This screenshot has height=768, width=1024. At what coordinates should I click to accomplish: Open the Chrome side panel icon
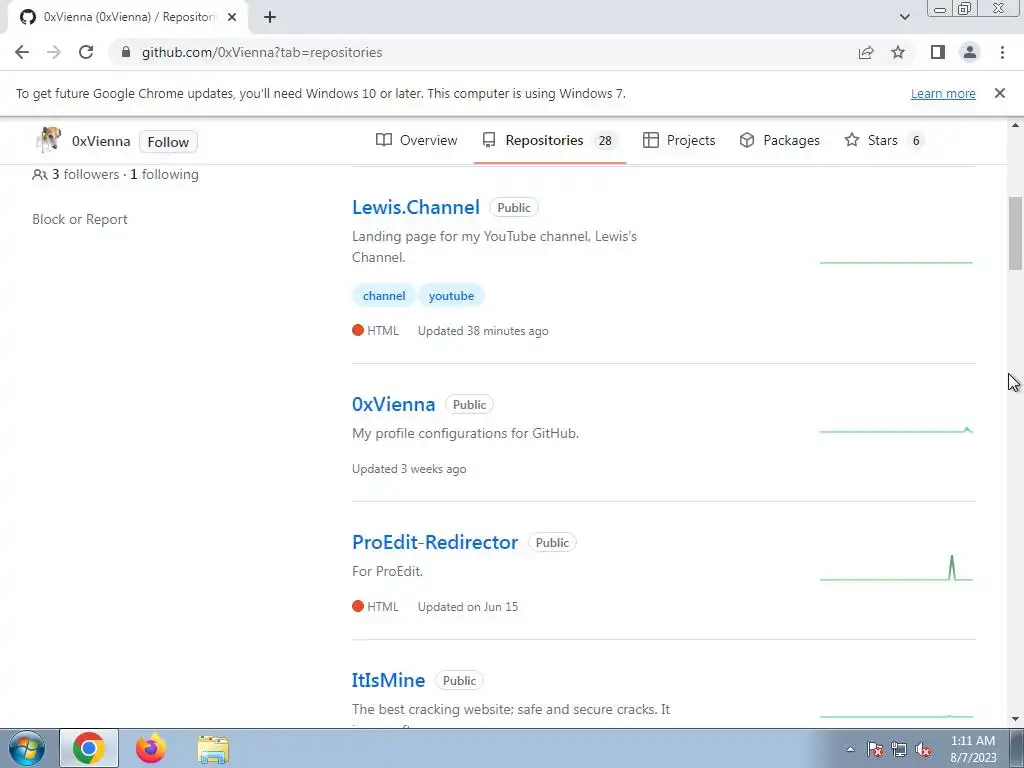coord(938,52)
